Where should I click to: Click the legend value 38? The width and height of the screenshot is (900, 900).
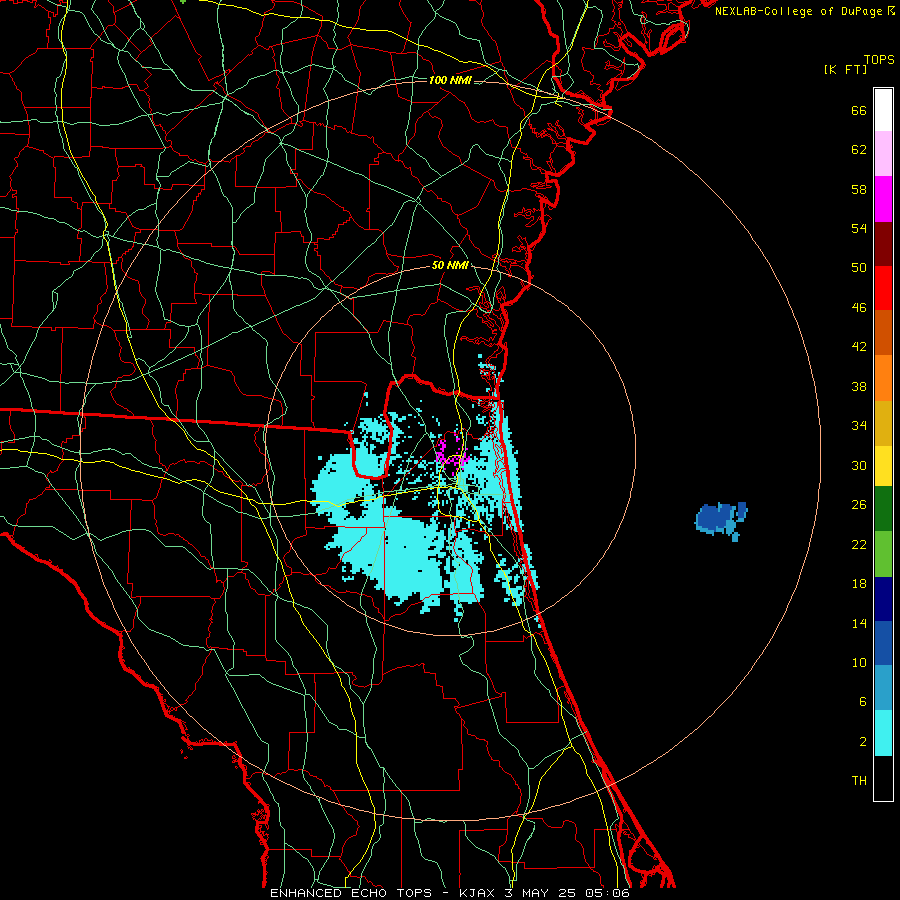click(859, 386)
